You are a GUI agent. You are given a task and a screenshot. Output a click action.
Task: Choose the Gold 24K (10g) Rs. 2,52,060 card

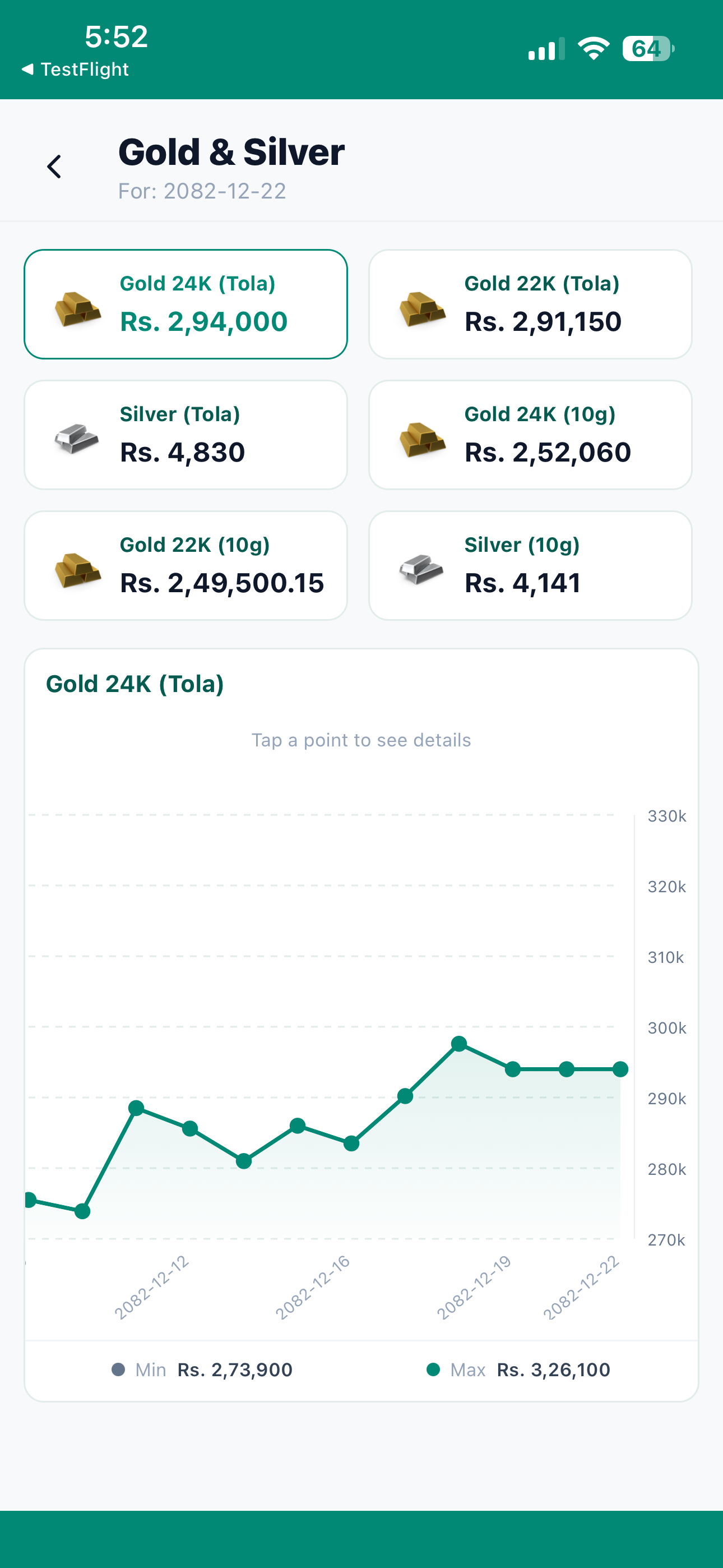[530, 435]
